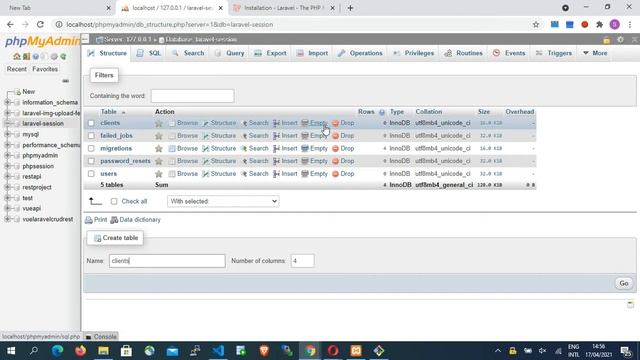Collapse the laravel-session database node
This screenshot has width=640, height=360.
(x=7, y=123)
